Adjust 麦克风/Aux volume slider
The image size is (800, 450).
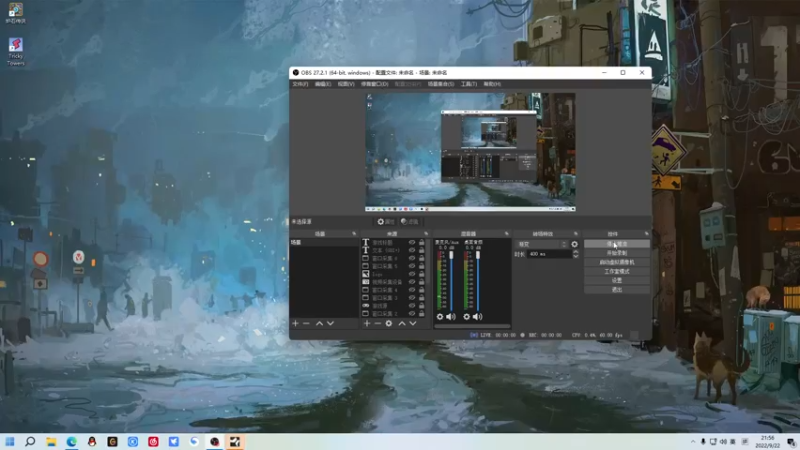coord(451,280)
